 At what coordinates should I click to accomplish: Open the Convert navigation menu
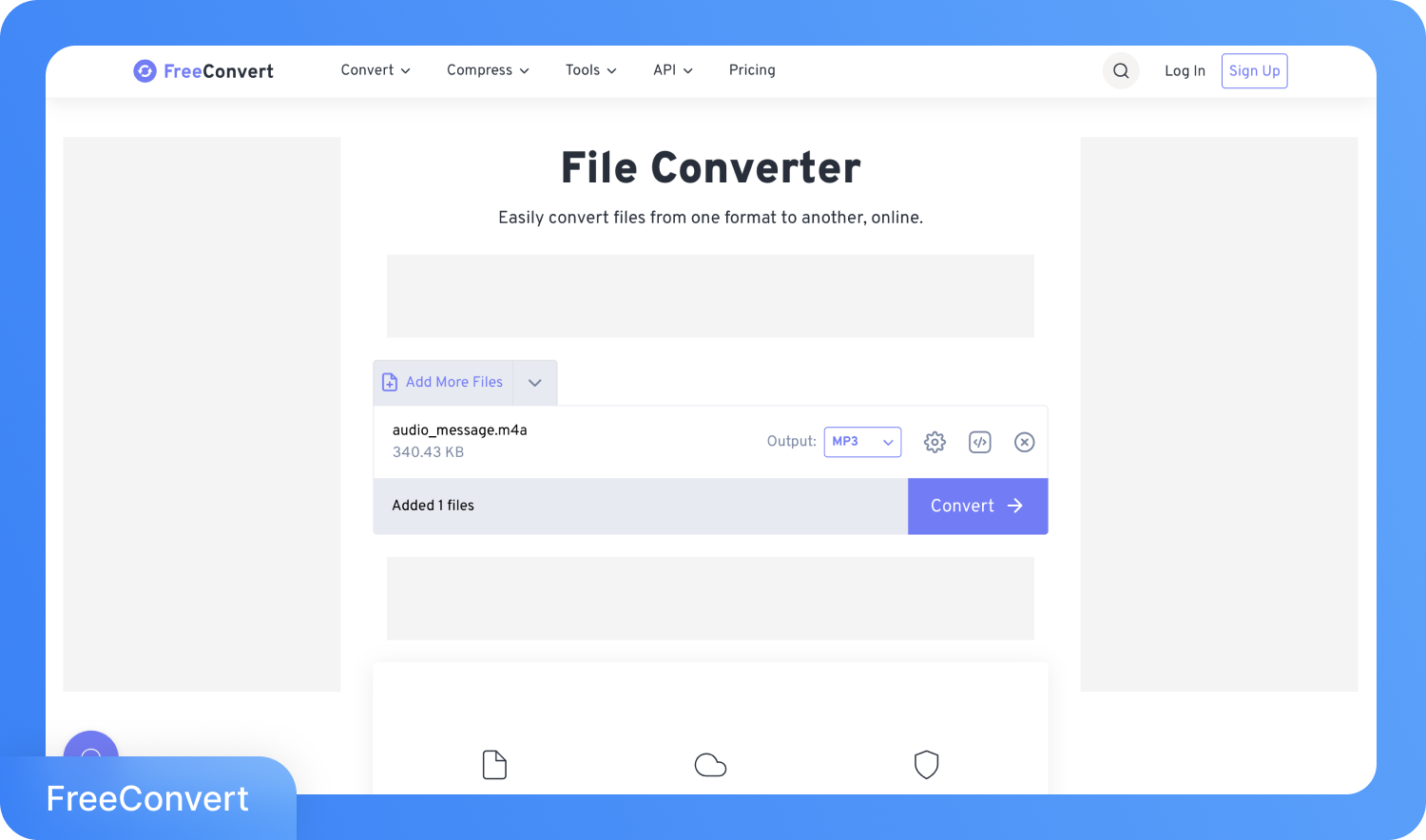click(376, 70)
